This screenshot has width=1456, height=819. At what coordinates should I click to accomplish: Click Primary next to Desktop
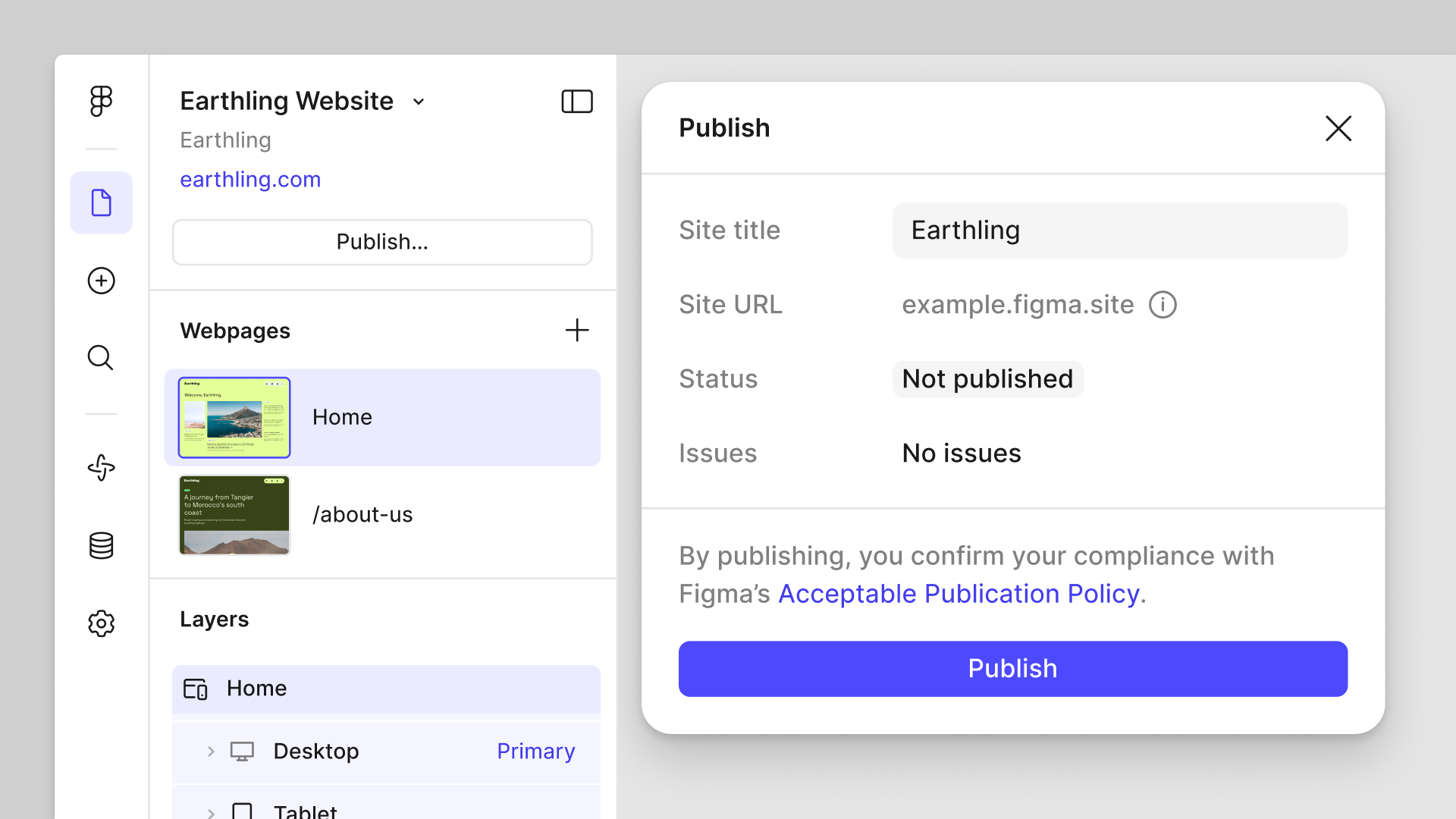point(535,751)
